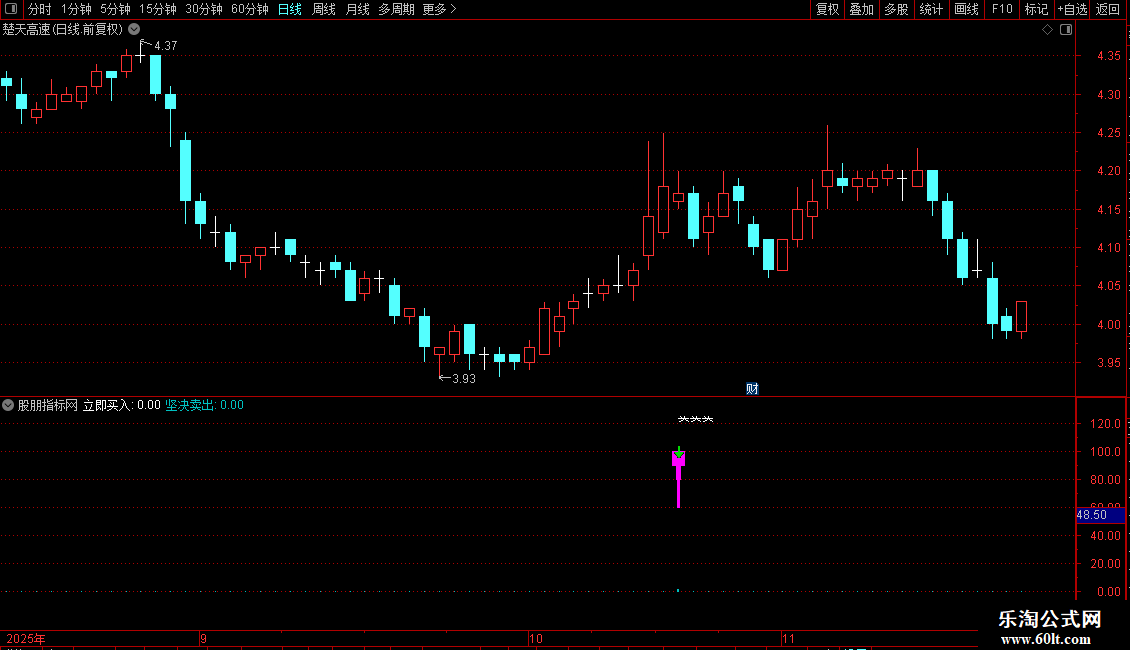Add stock via +自选 button
This screenshot has width=1130, height=650.
[1072, 9]
